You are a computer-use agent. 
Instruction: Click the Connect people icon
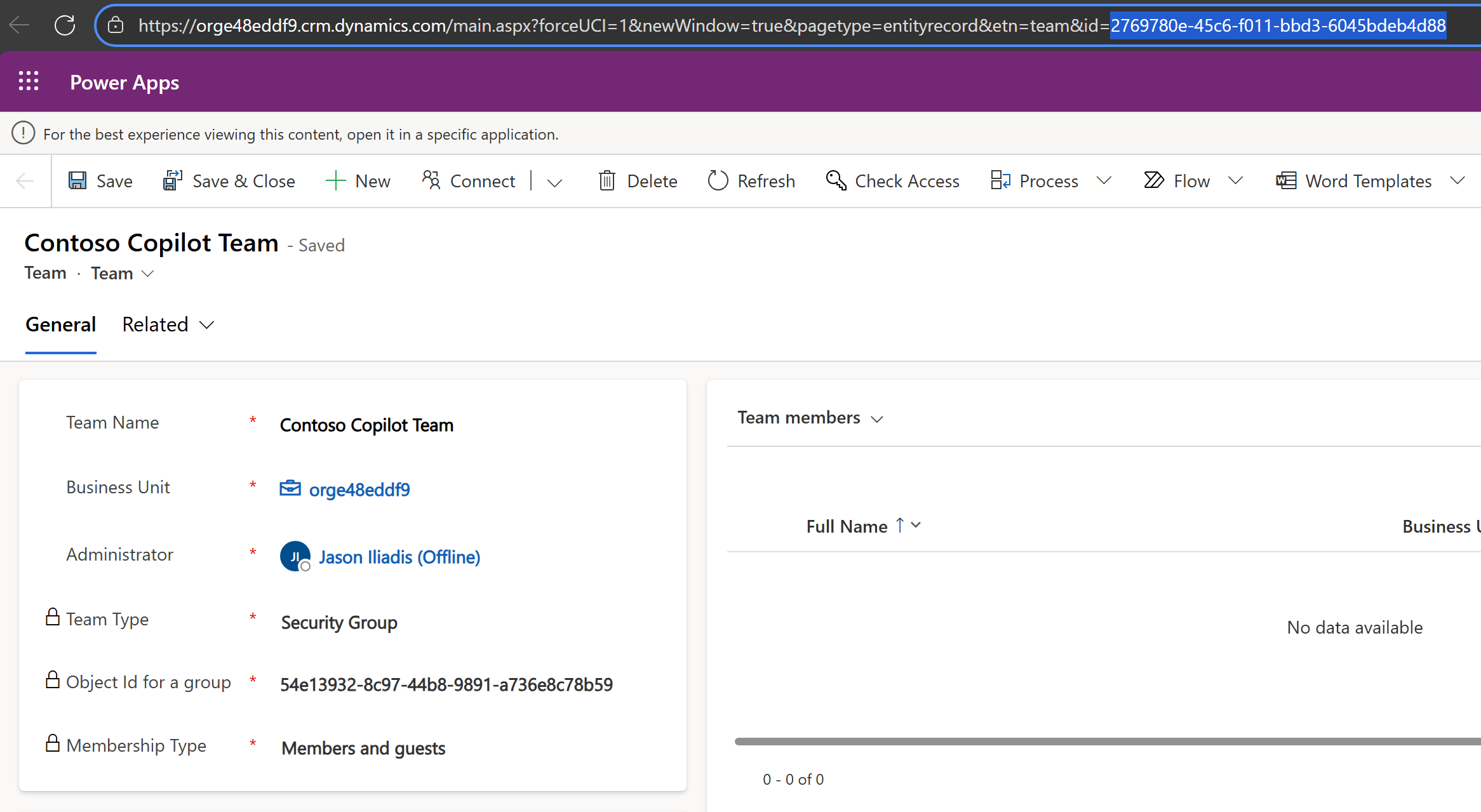(x=431, y=181)
